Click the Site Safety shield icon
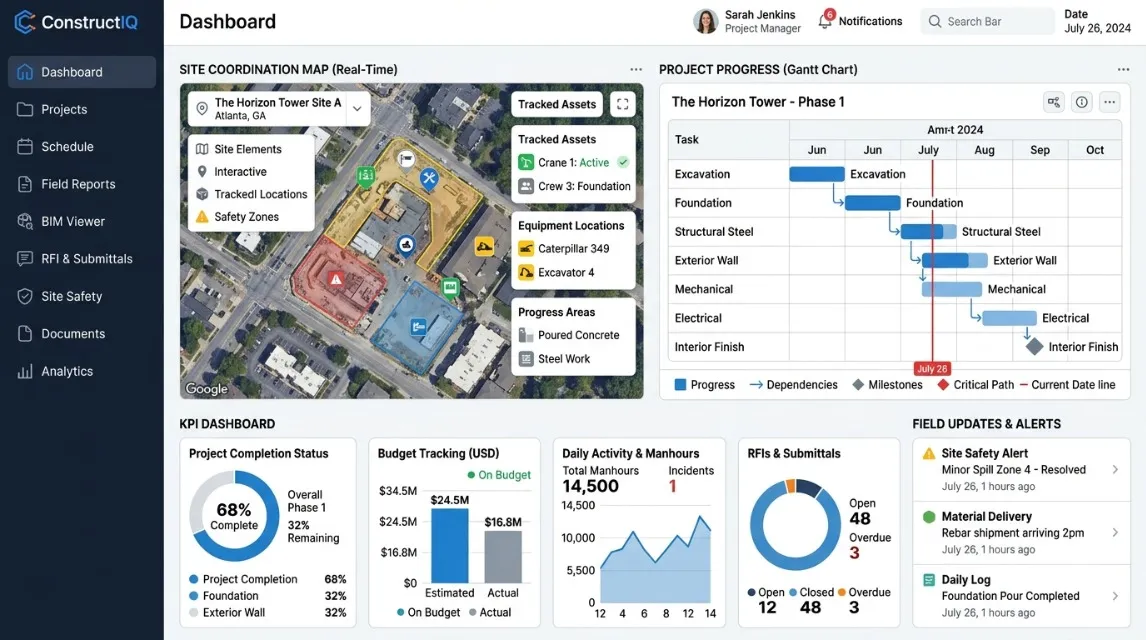Viewport: 1146px width, 640px height. pos(25,296)
